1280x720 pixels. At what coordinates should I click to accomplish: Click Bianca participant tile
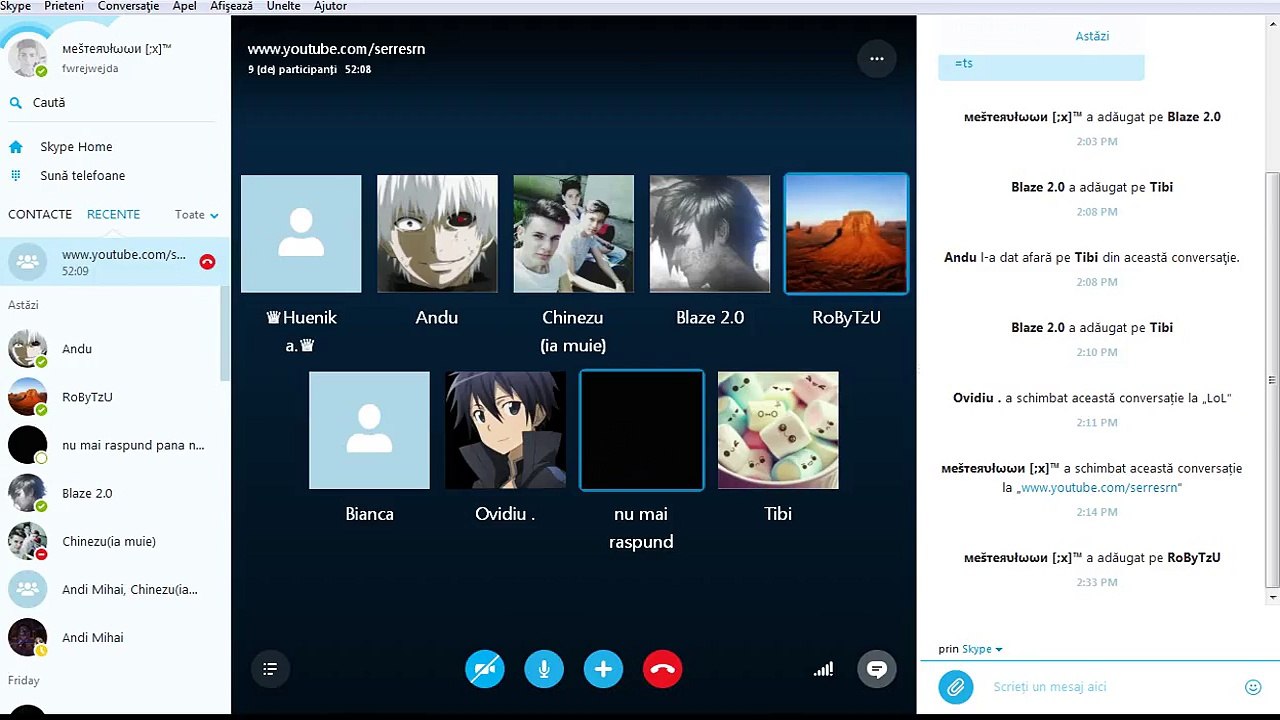[369, 430]
